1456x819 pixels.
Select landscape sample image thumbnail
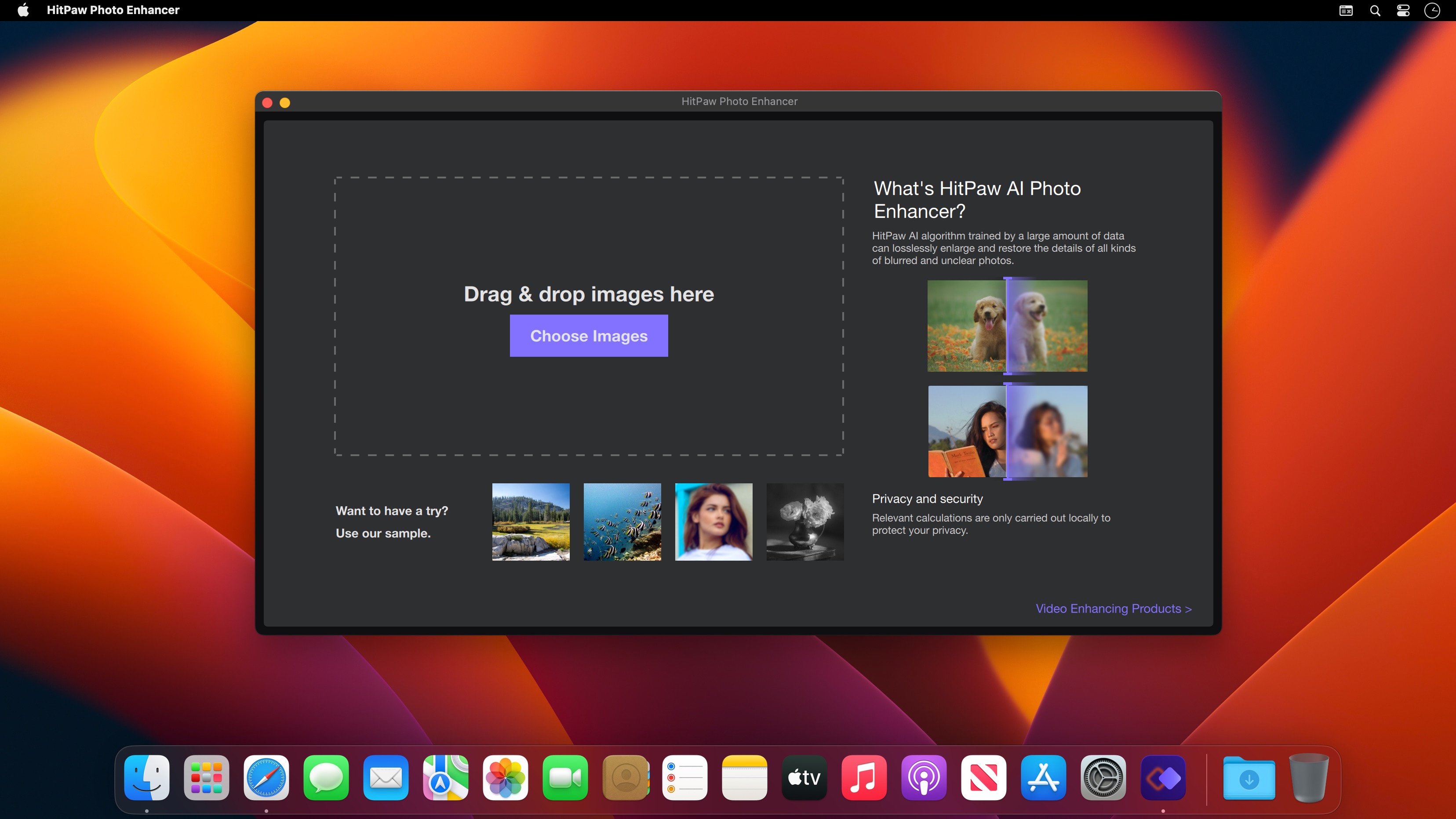pyautogui.click(x=531, y=522)
